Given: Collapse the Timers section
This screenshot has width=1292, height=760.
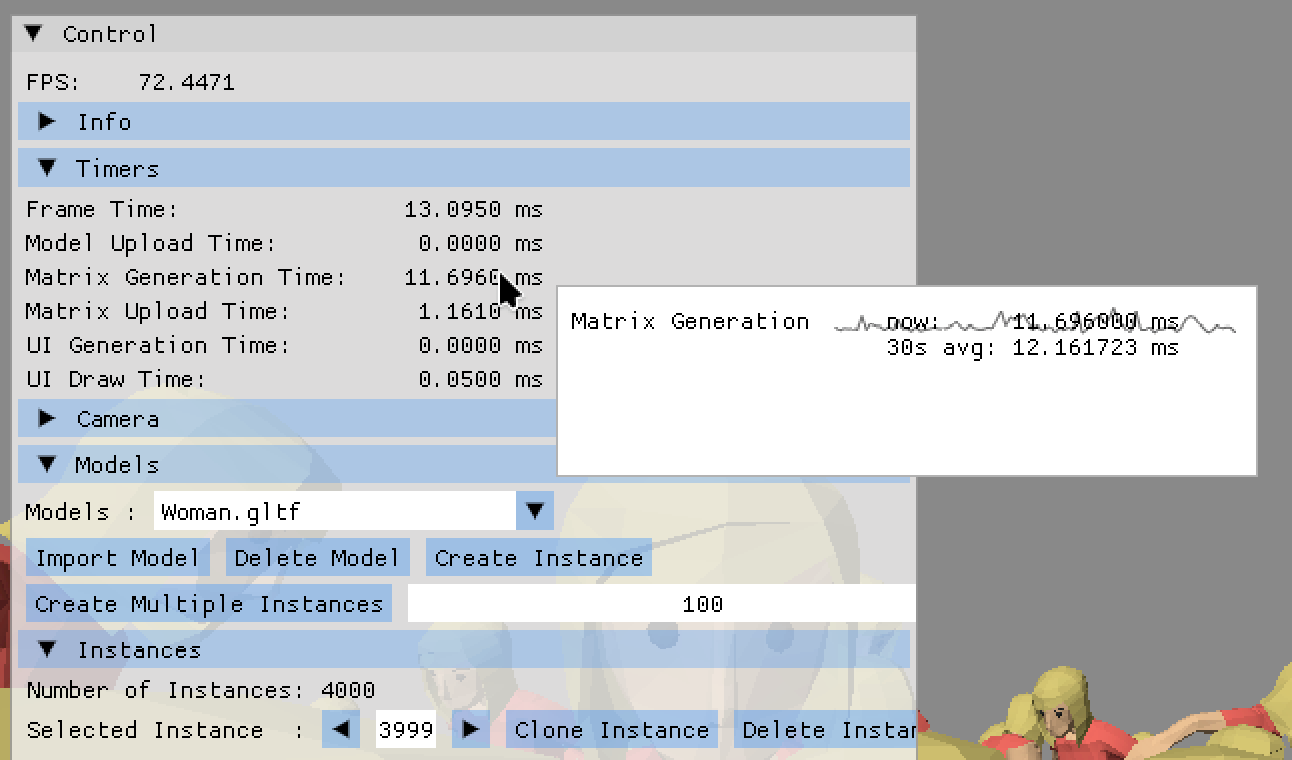Looking at the screenshot, I should [47, 169].
